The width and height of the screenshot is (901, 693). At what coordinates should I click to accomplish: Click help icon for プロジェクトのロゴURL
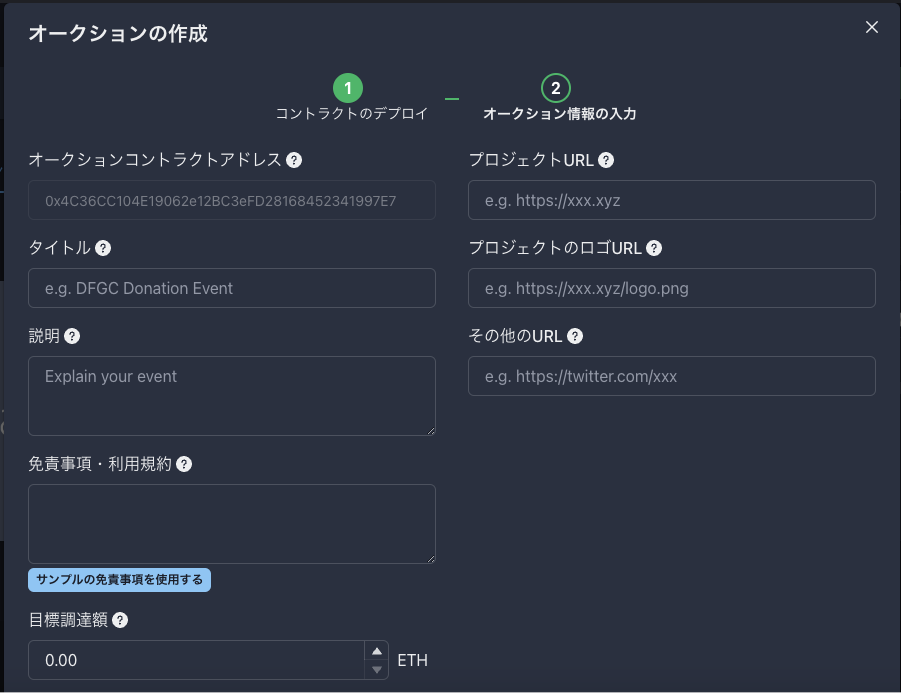click(x=654, y=248)
